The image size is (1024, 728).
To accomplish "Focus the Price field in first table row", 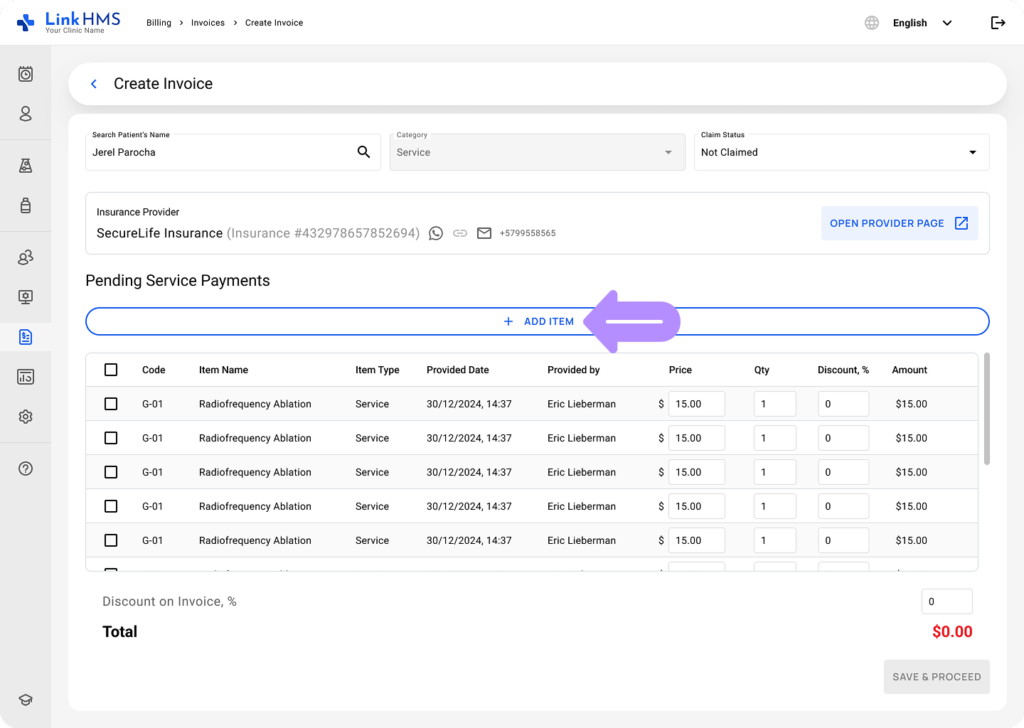I will pyautogui.click(x=696, y=404).
